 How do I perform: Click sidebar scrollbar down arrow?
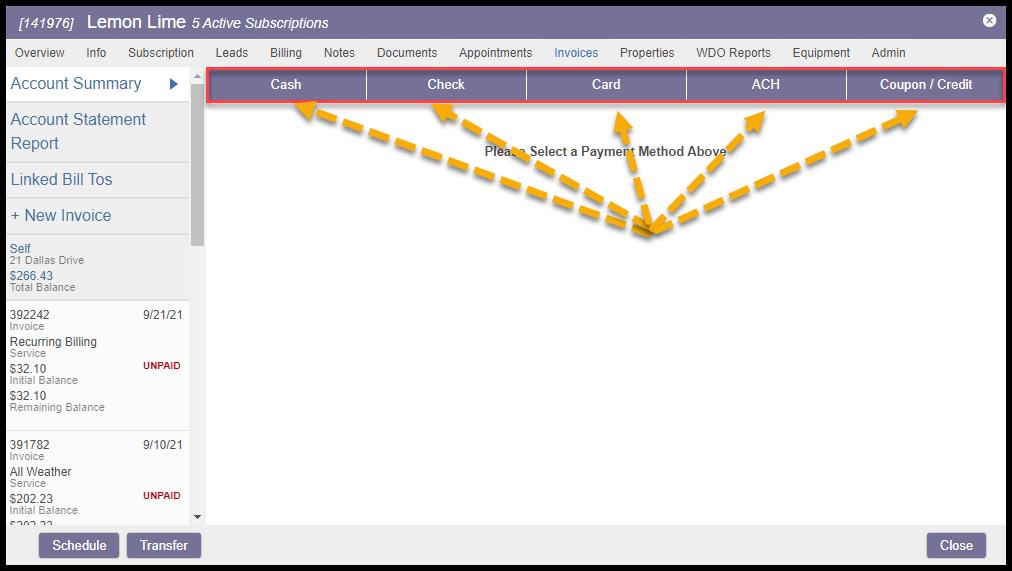(197, 516)
